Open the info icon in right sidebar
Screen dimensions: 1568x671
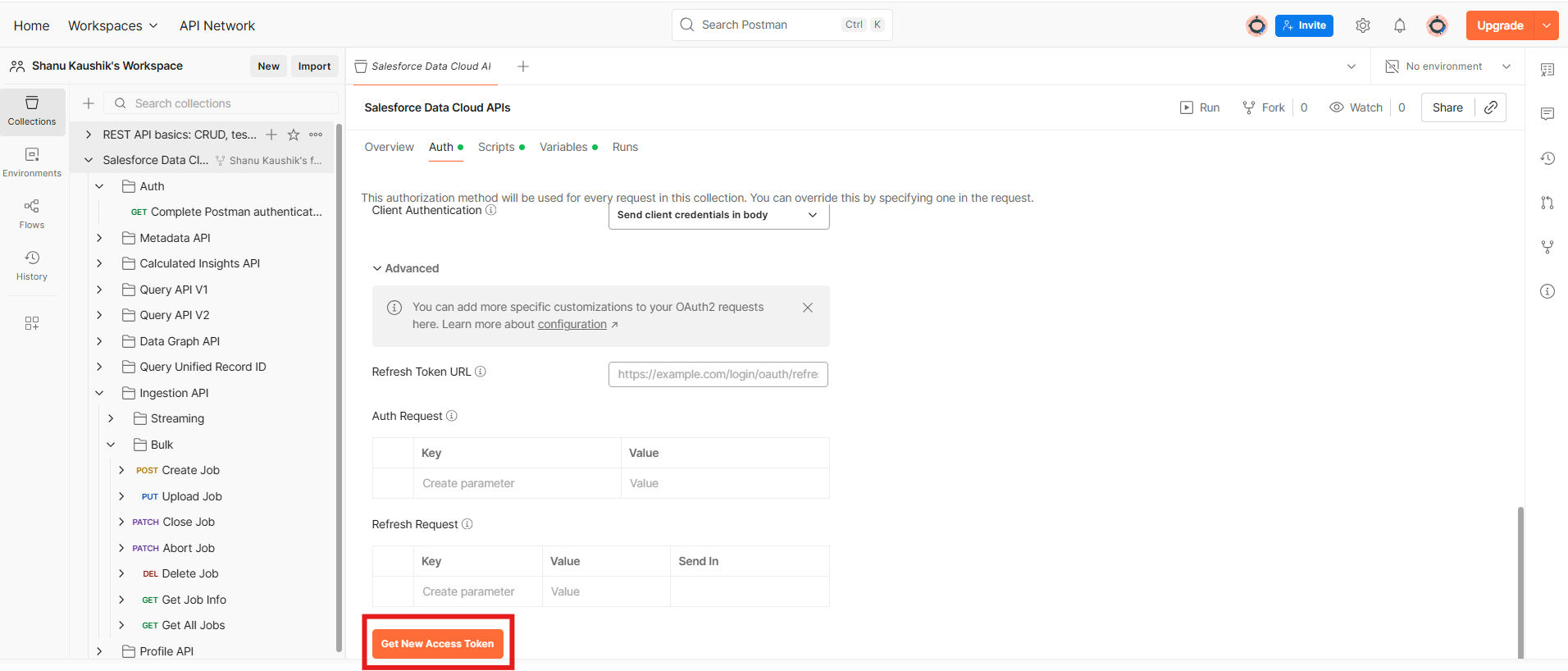tap(1547, 291)
